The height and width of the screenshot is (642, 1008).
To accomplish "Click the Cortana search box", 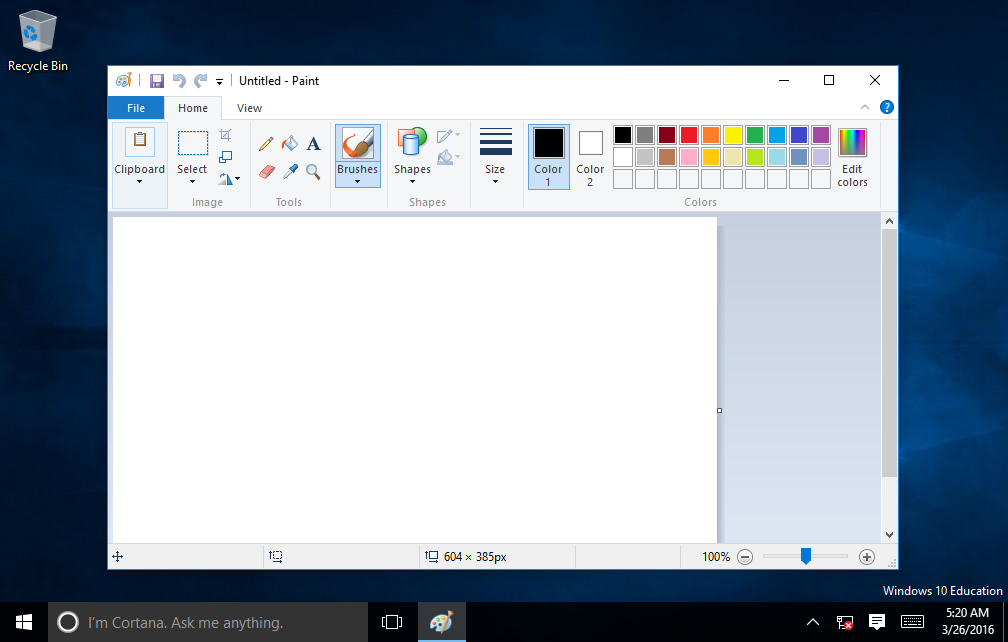I will tap(208, 622).
